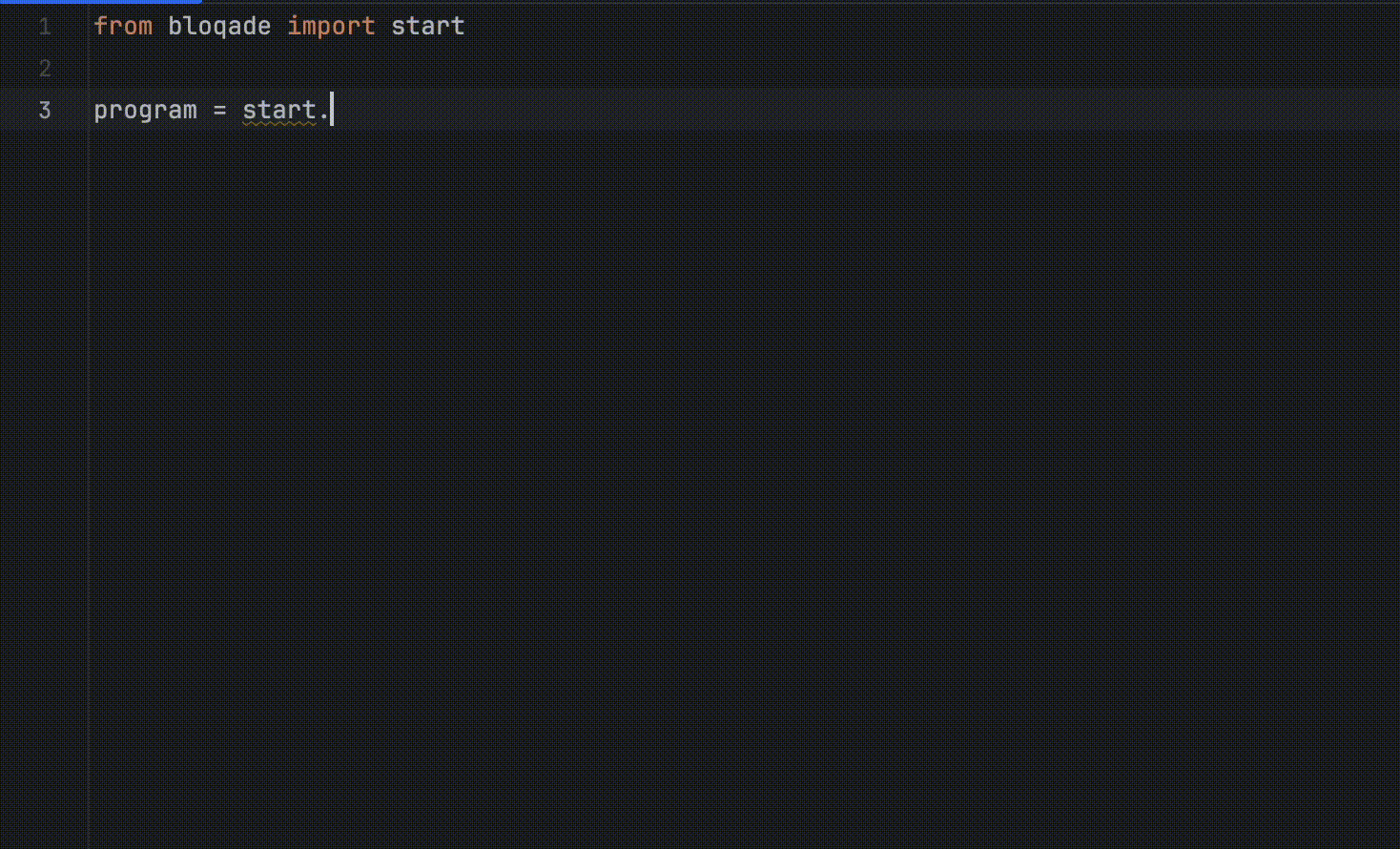
Task: Click the 'import' keyword
Action: coord(331,27)
